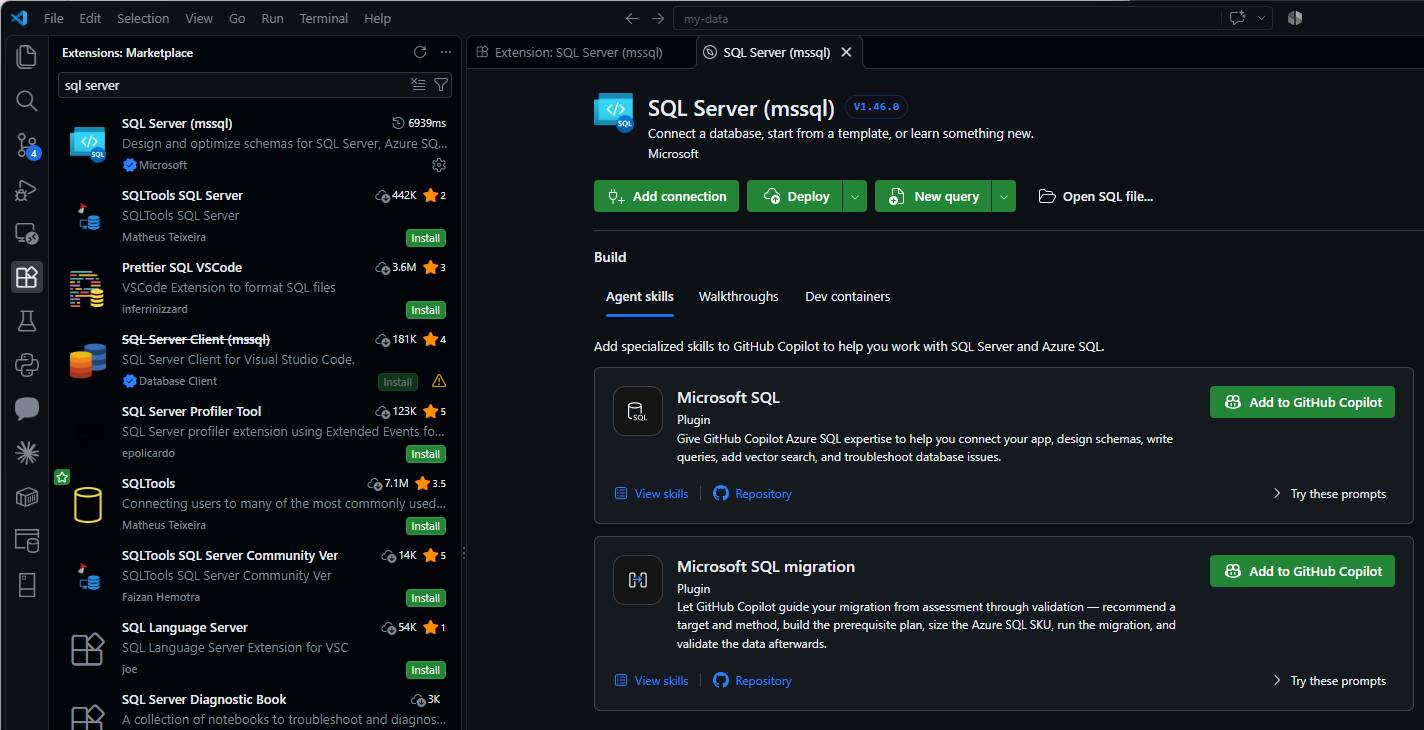Click the gray hexagon title bar icon
1424x730 pixels.
click(1295, 18)
